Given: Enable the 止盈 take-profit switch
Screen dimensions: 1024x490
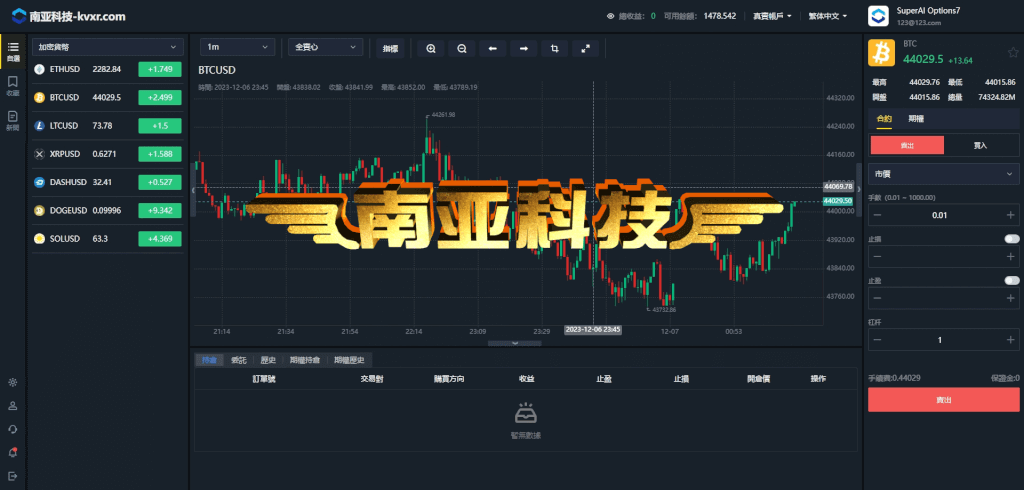Looking at the screenshot, I should click(1012, 280).
